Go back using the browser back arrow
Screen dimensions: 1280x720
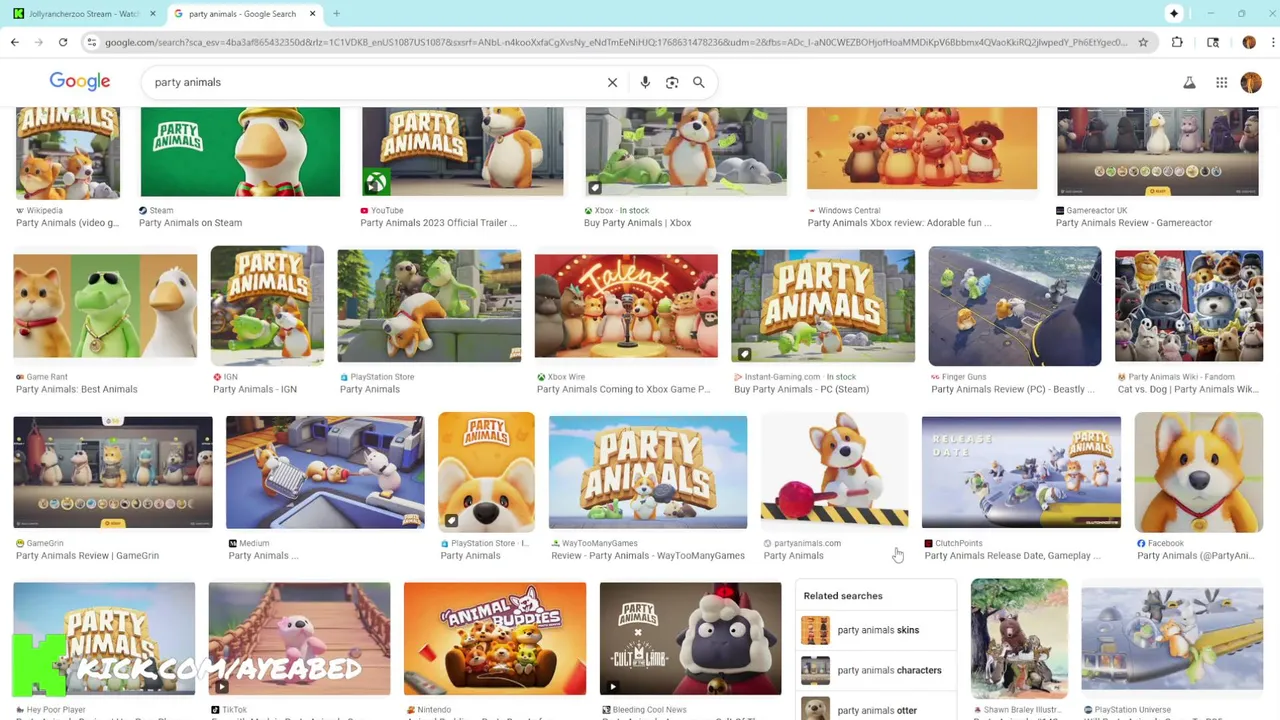point(15,42)
